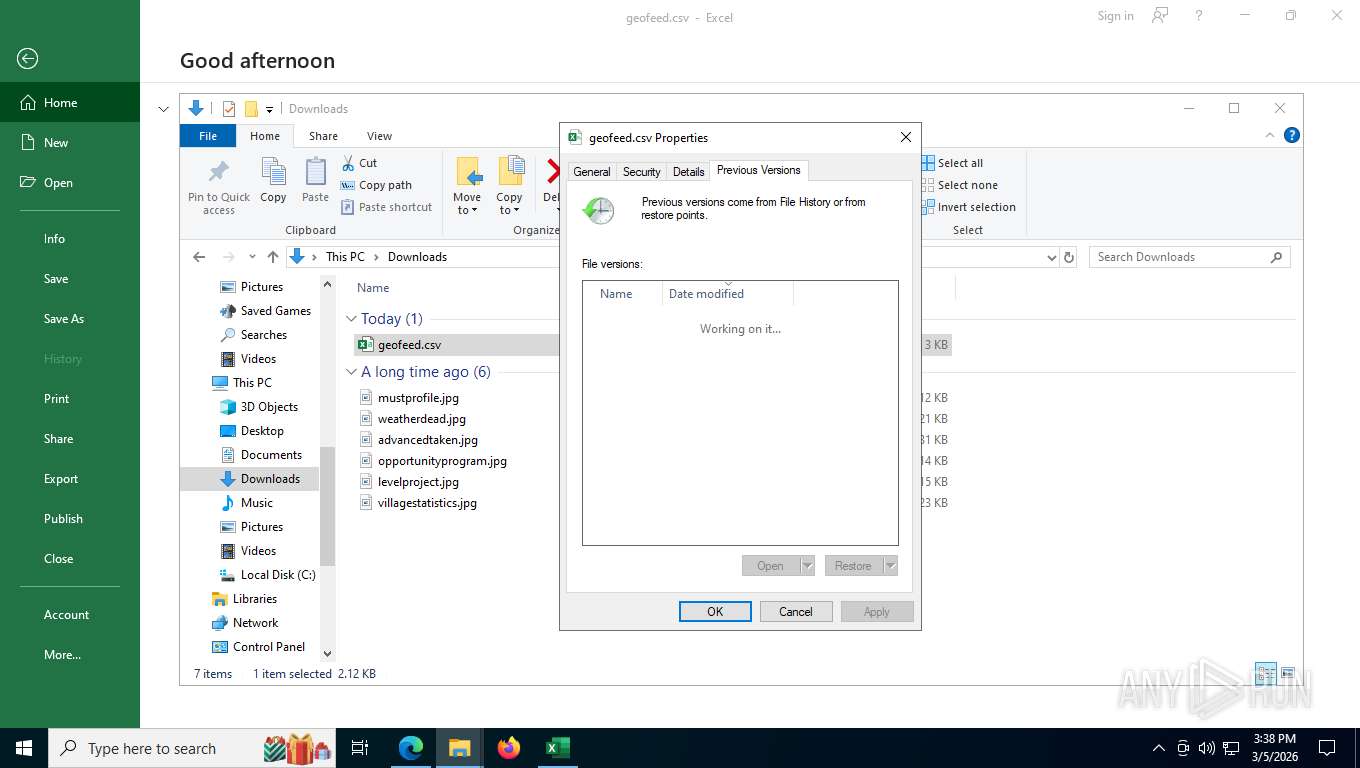Switch to General tab in Properties

click(x=591, y=172)
